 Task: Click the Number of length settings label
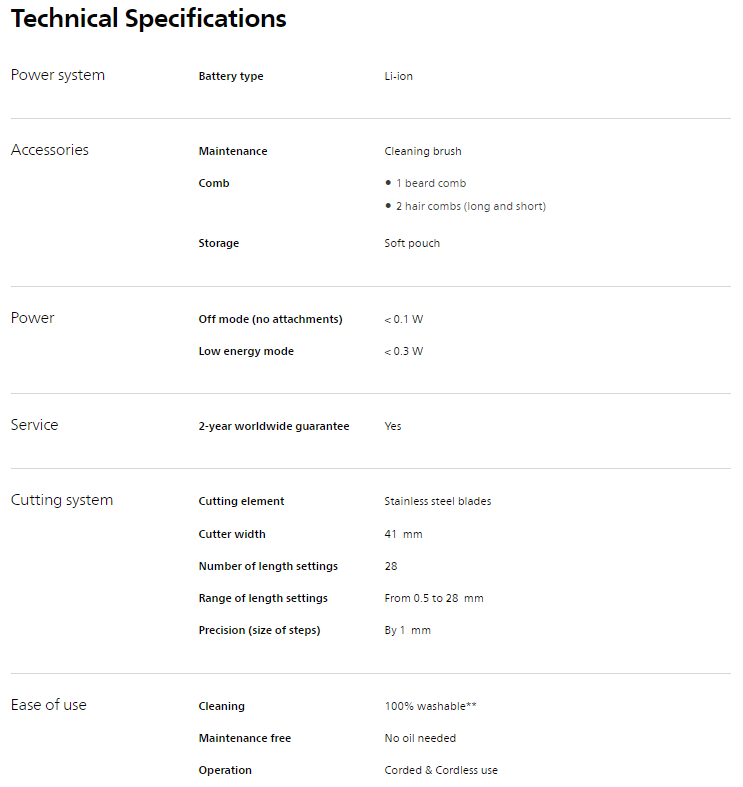pyautogui.click(x=268, y=567)
